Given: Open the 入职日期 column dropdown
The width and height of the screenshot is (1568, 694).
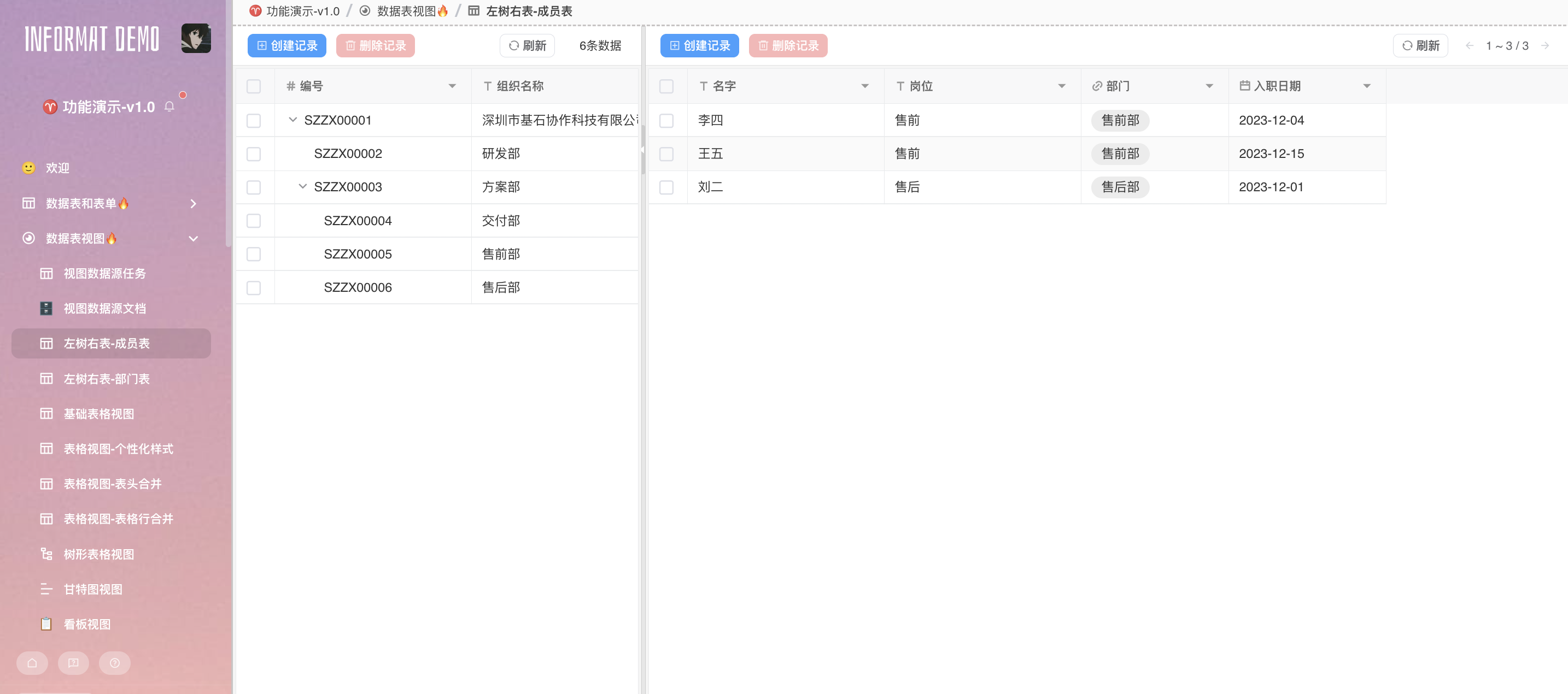Looking at the screenshot, I should pos(1367,86).
